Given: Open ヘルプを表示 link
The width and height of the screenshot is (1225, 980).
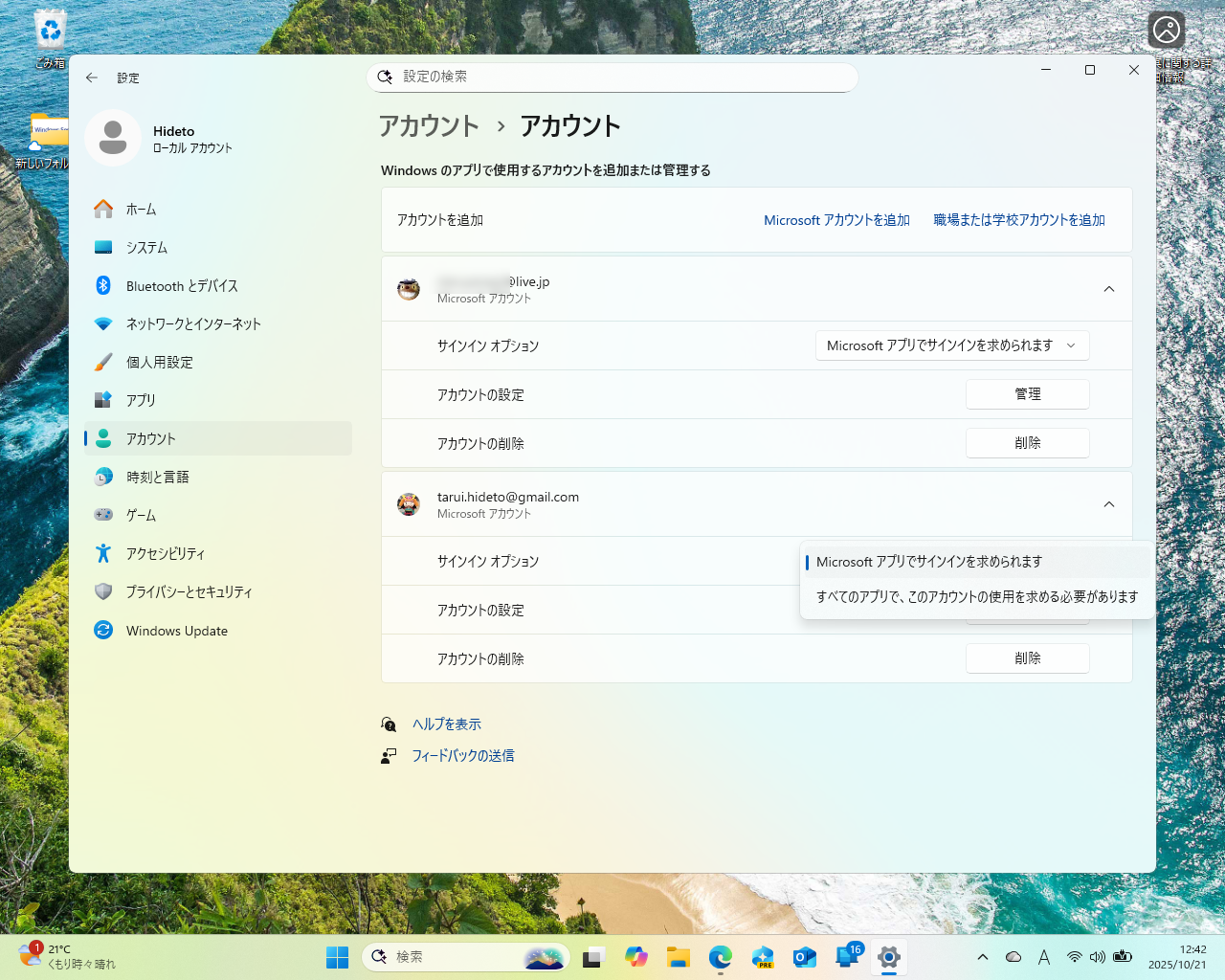Looking at the screenshot, I should point(445,724).
